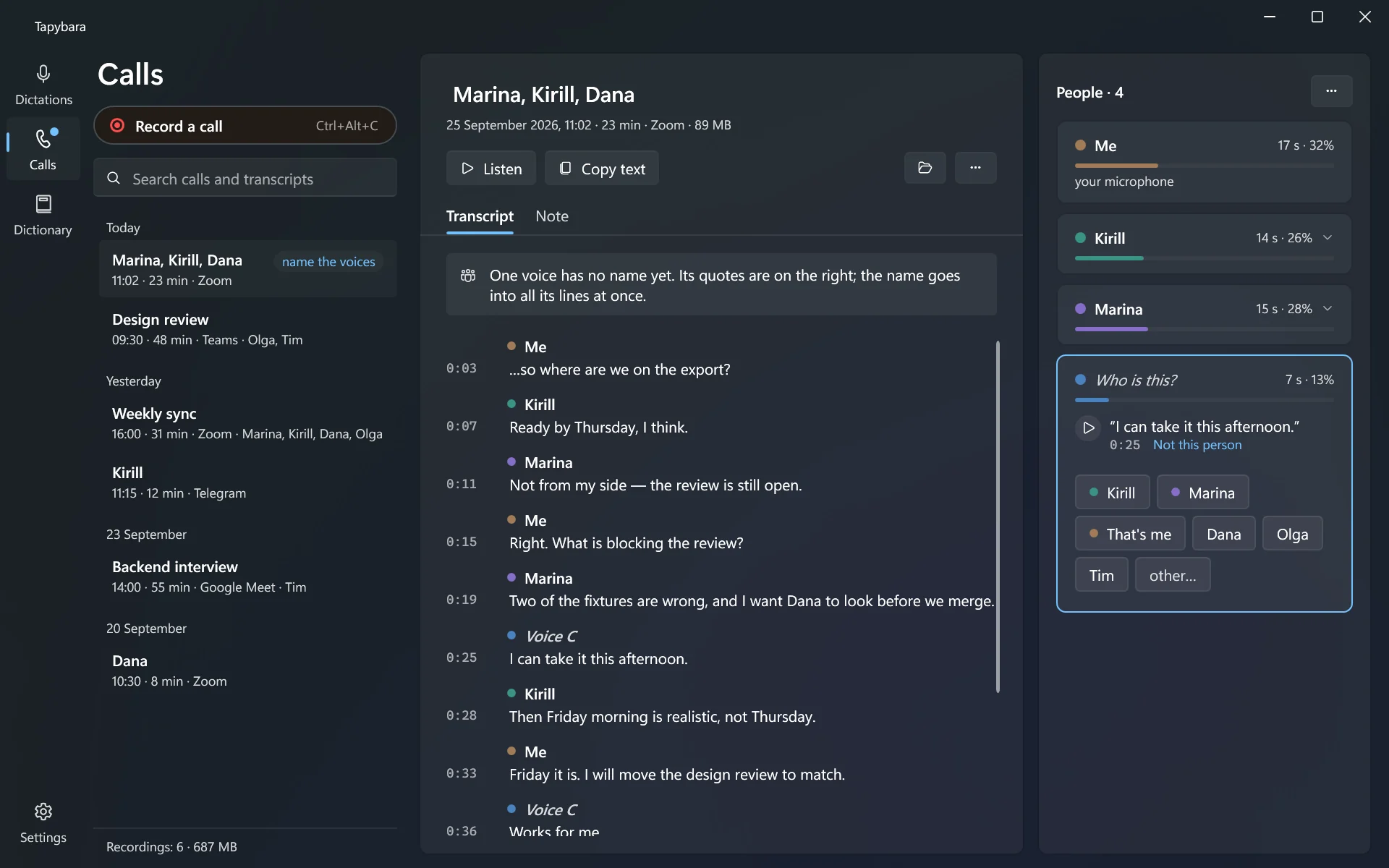Jump to the 0:28 timestamp

tap(462, 715)
